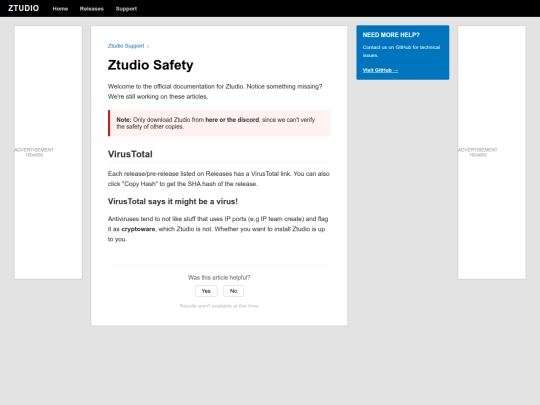Click heading 'VirusTotal says it might be a virus!'
540x405 pixels.
pyautogui.click(x=173, y=201)
